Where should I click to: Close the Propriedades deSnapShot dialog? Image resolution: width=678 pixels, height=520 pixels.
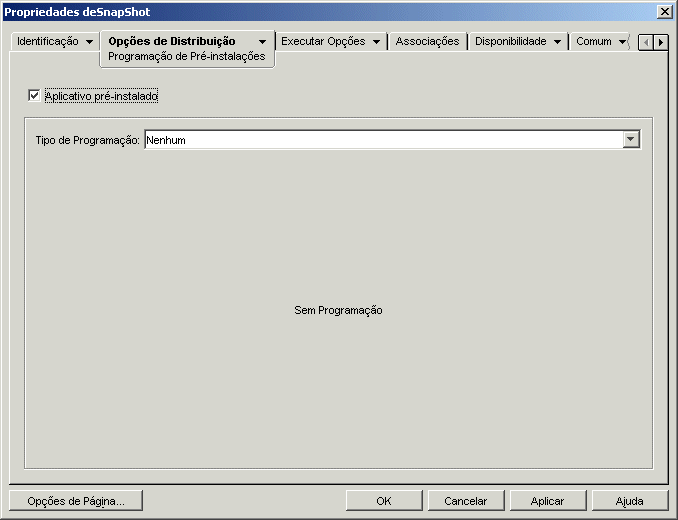664,12
